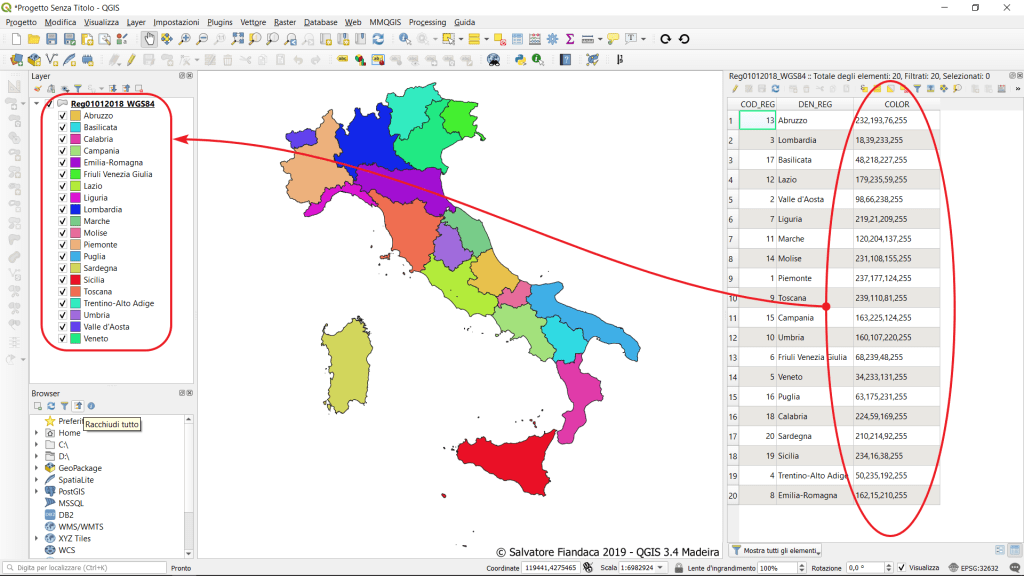
Task: Select the Pan Map hand tool
Action: pos(149,39)
